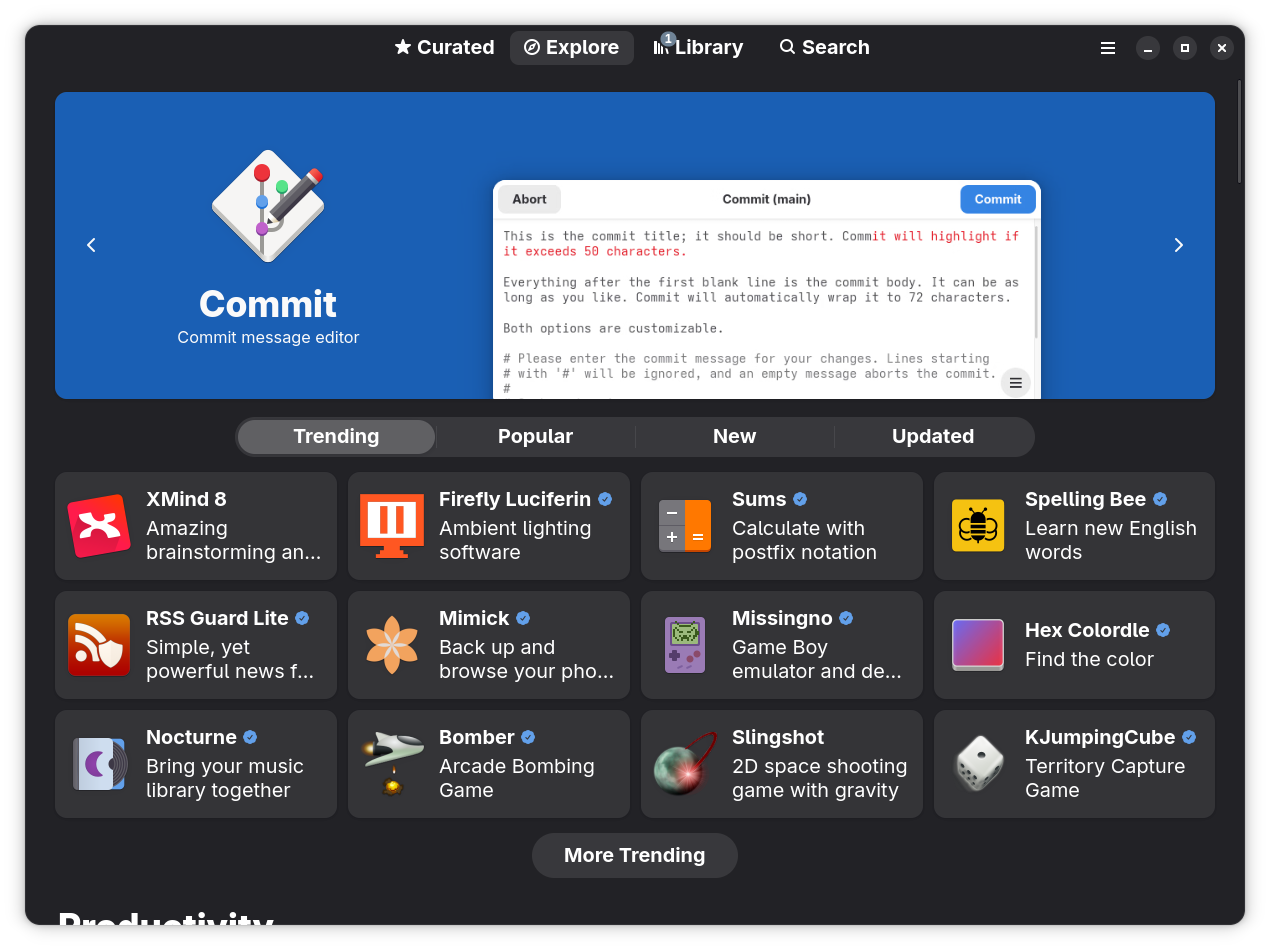Show next featured app with right arrow
Image resolution: width=1270 pixels, height=950 pixels.
pyautogui.click(x=1179, y=245)
